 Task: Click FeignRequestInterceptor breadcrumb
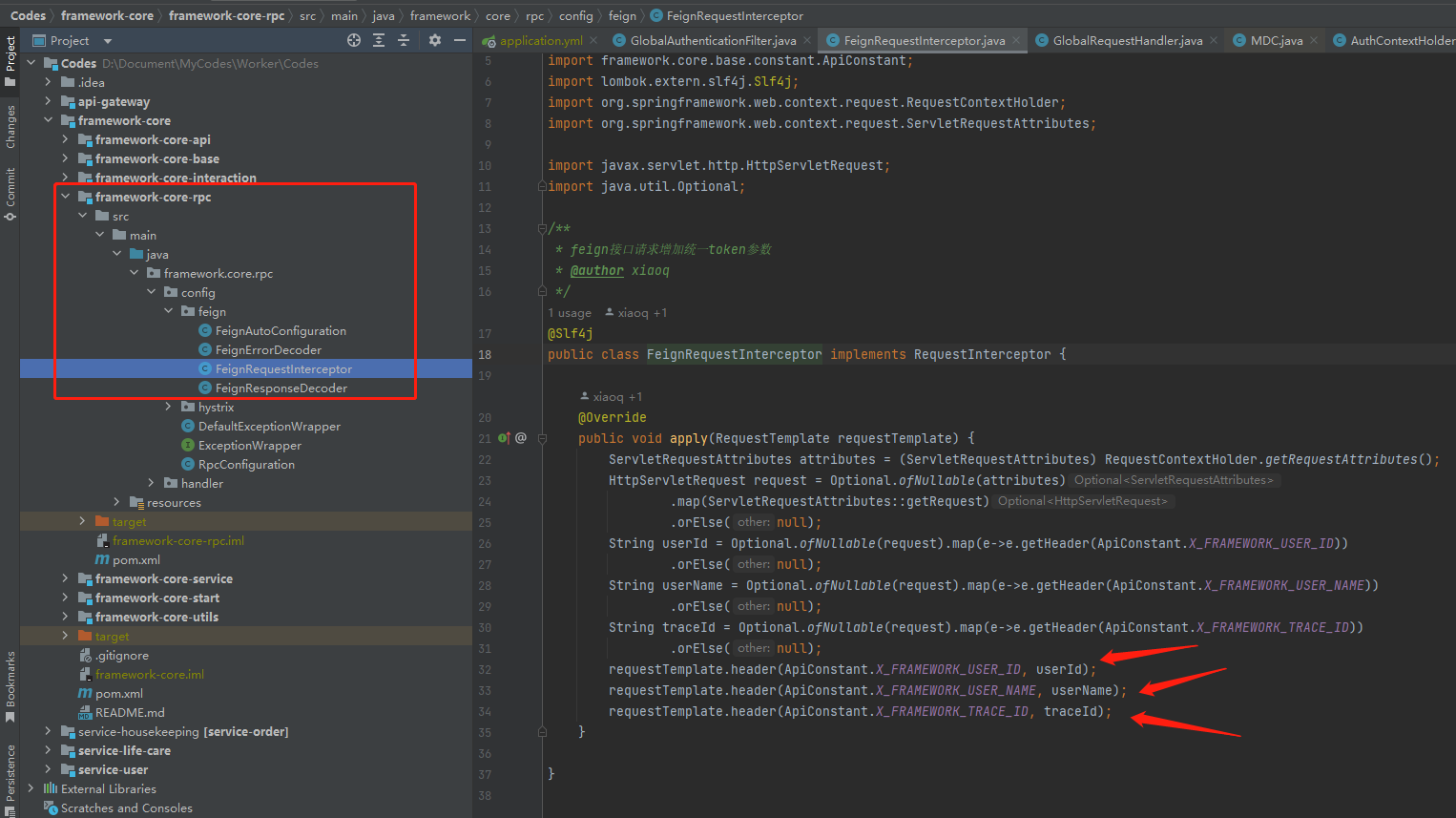tap(735, 15)
